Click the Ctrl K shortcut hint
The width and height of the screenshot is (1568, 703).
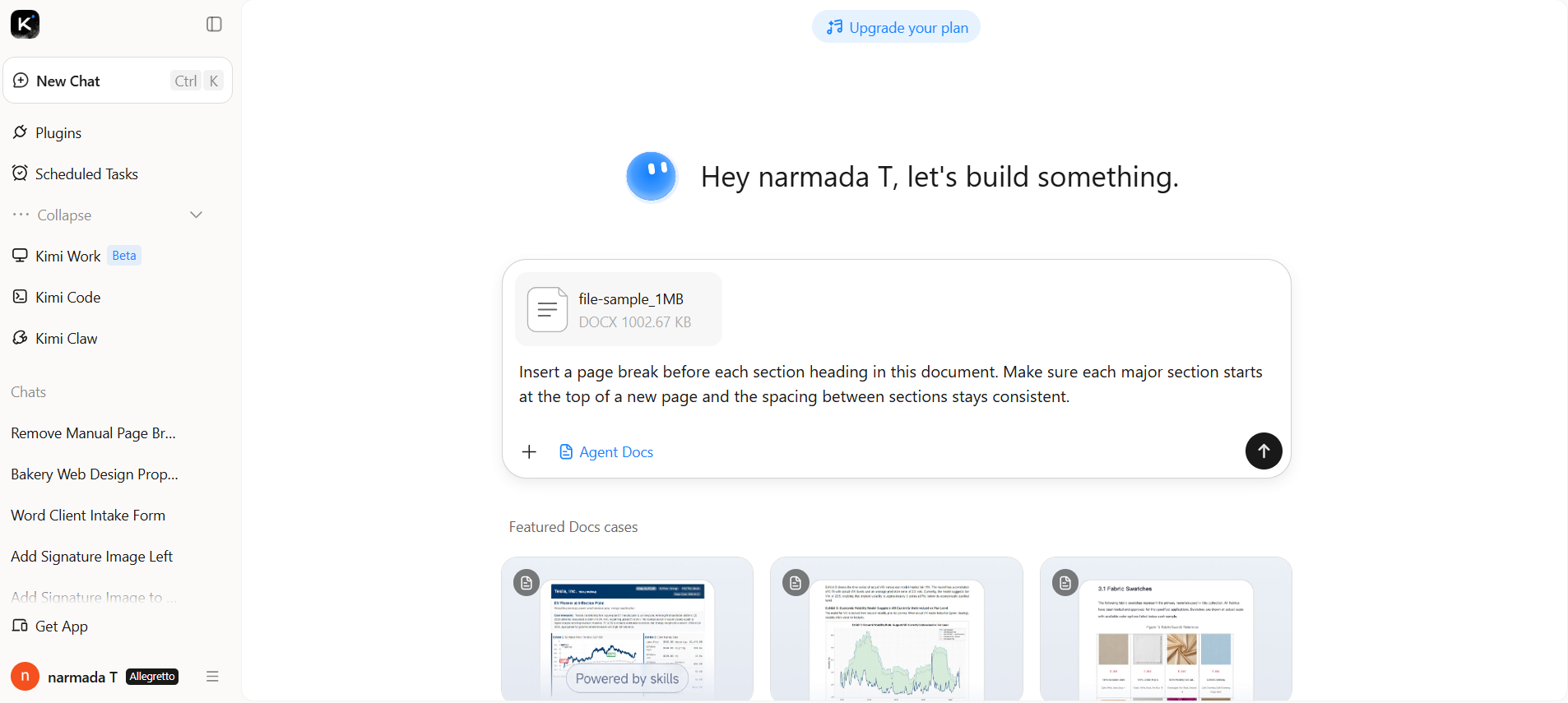197,81
